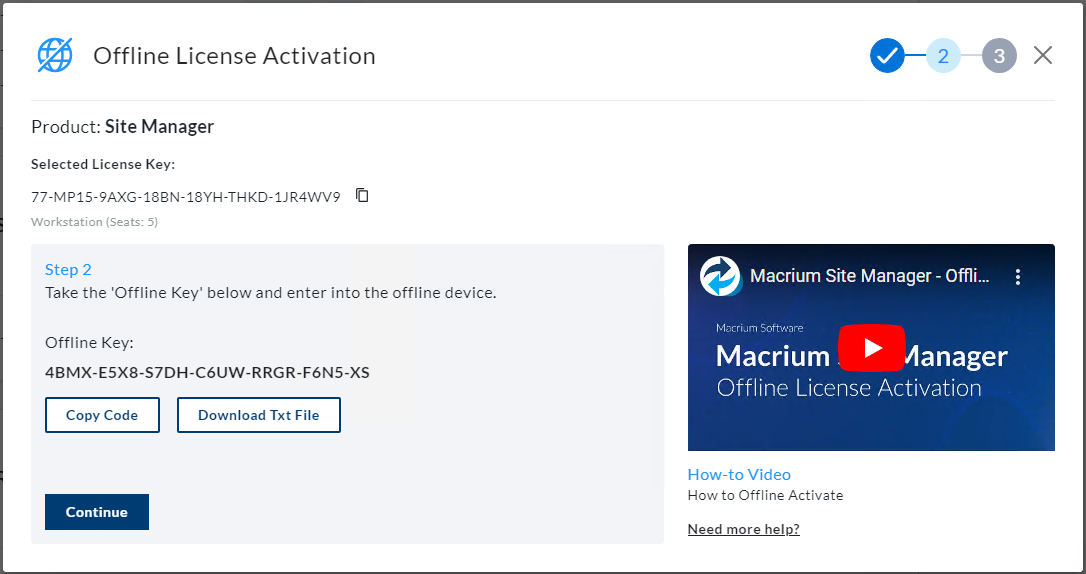Image resolution: width=1086 pixels, height=574 pixels.
Task: Play the Offline License Activation video
Action: pyautogui.click(x=870, y=347)
